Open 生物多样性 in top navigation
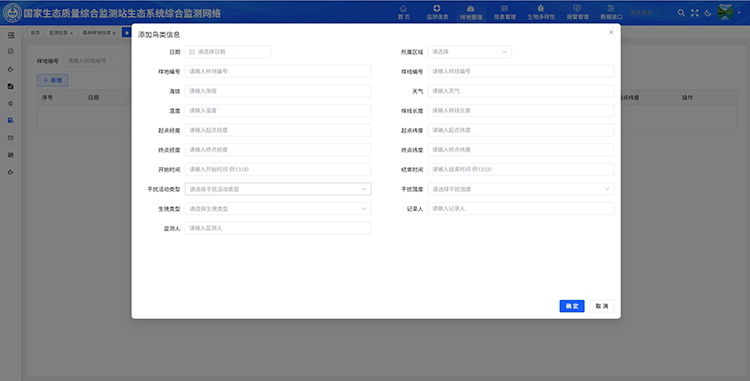 541,12
